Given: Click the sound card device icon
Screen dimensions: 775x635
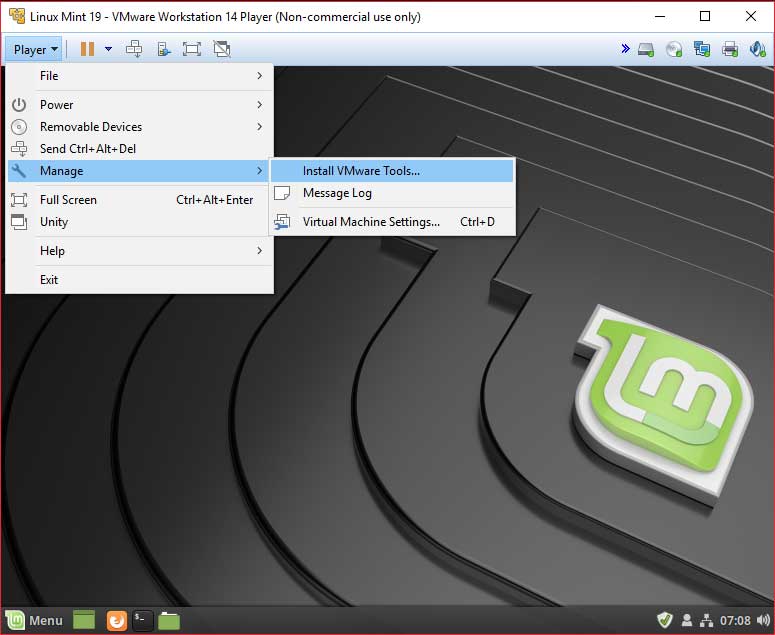Looking at the screenshot, I should pos(758,49).
